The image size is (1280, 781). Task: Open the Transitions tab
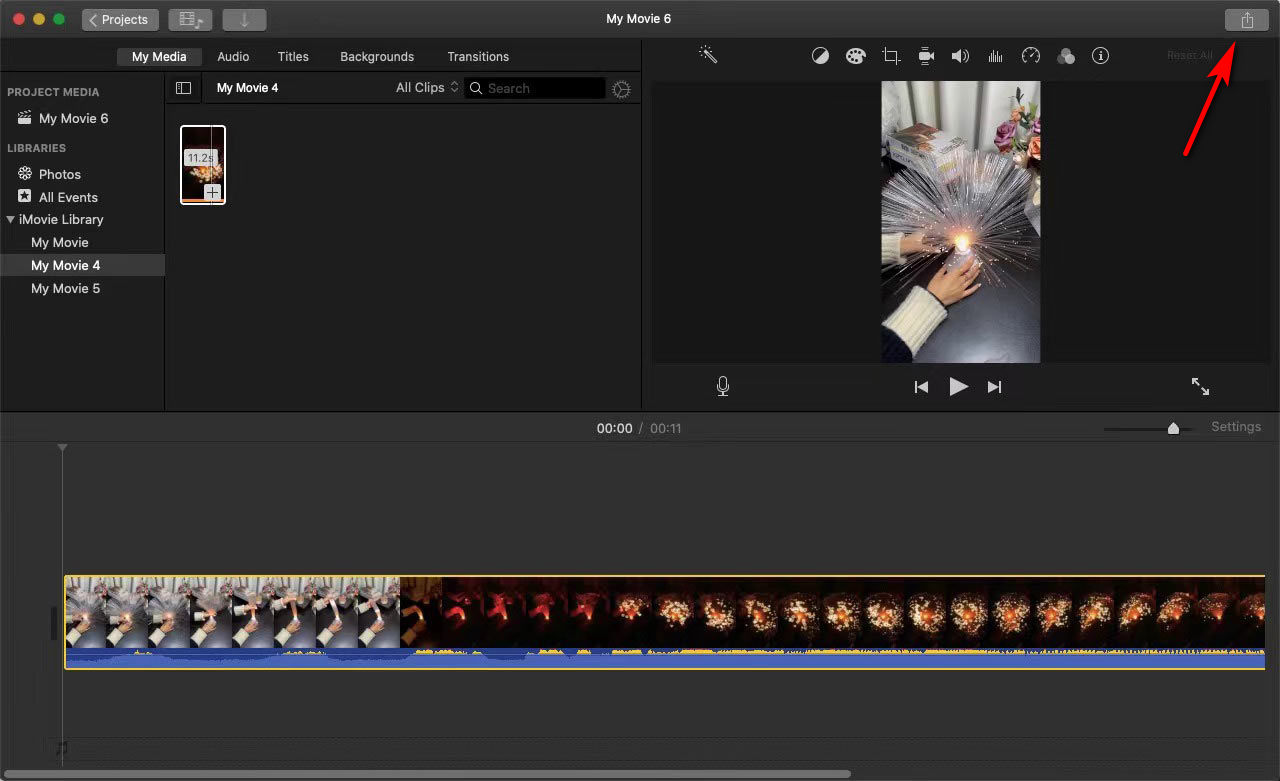[x=478, y=57]
